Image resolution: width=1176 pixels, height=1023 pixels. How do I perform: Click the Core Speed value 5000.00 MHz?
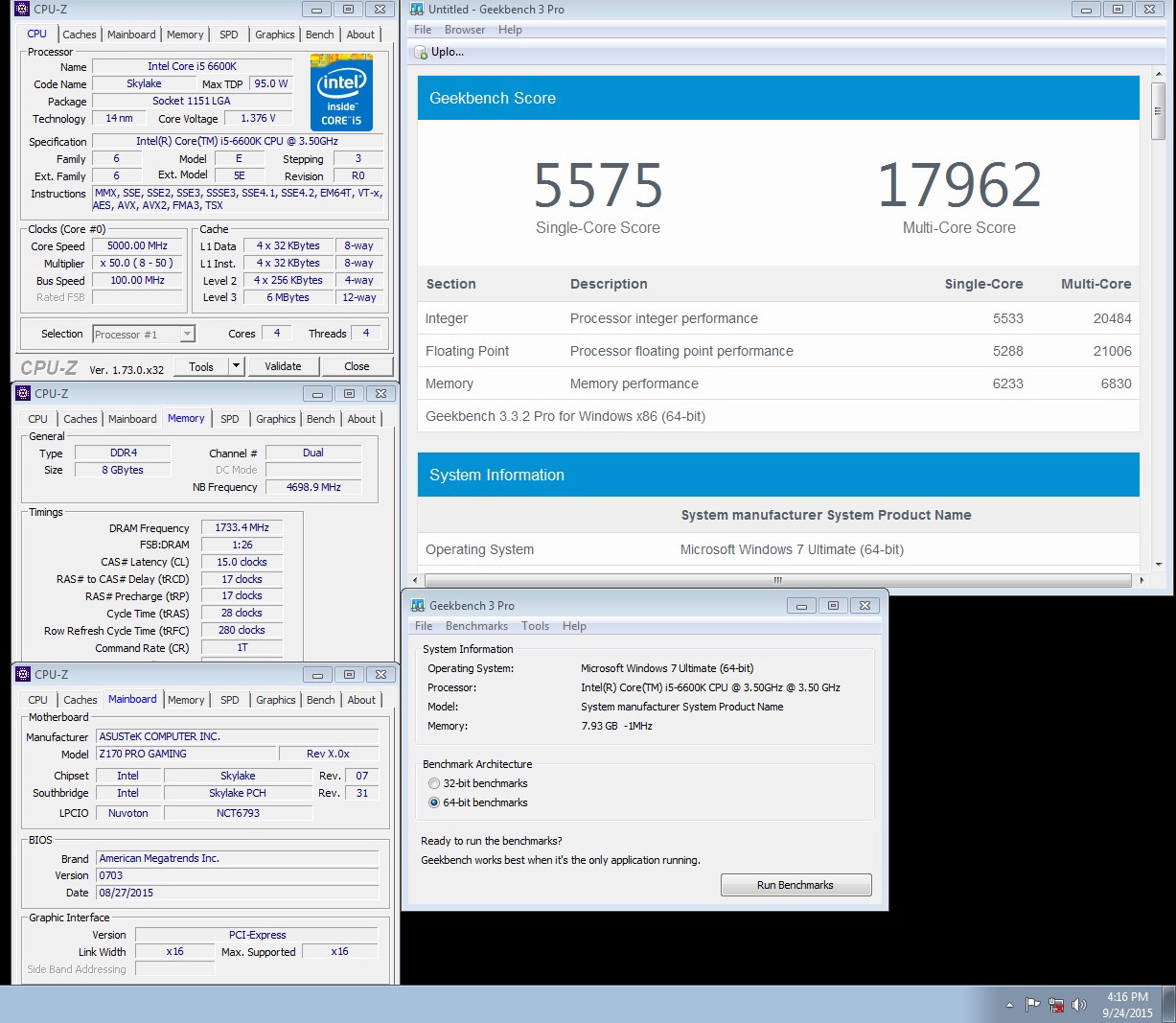coord(137,245)
